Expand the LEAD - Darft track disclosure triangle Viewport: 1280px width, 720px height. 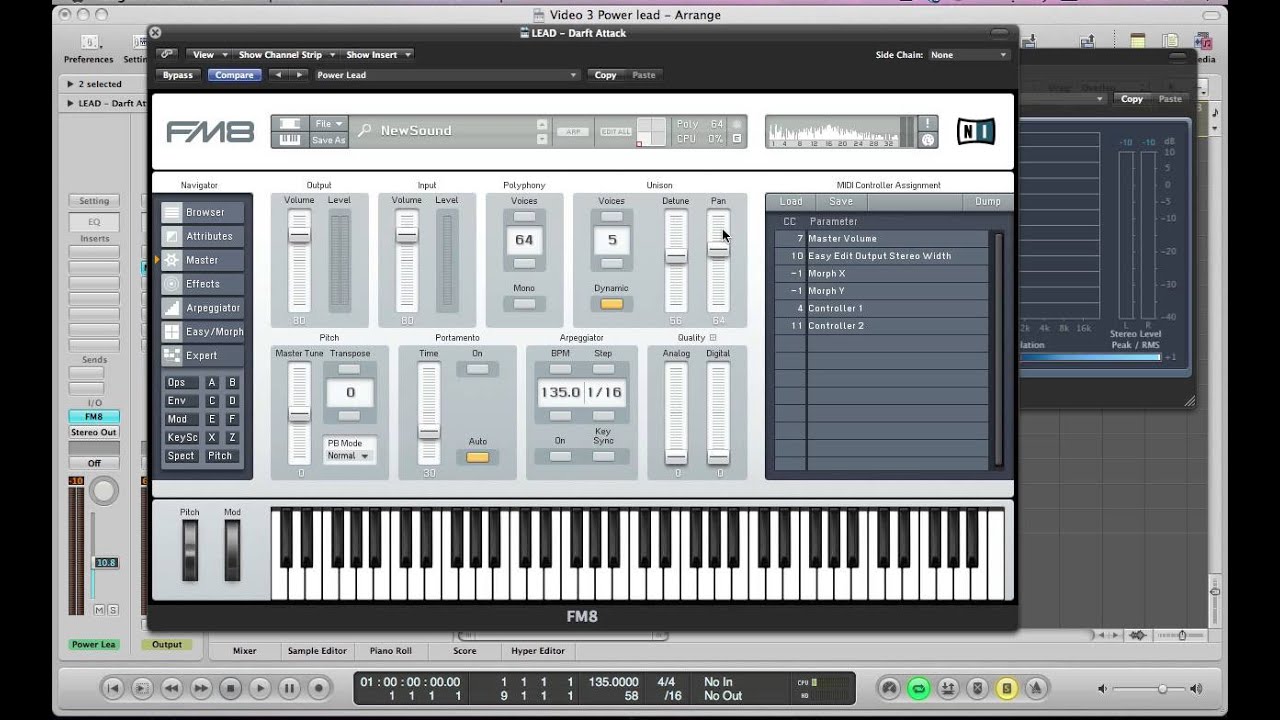71,103
